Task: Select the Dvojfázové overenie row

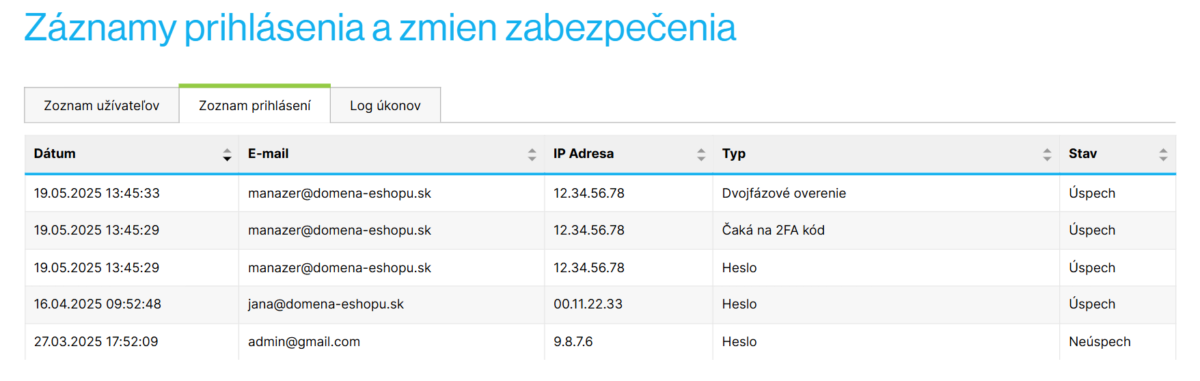Action: pyautogui.click(x=600, y=193)
